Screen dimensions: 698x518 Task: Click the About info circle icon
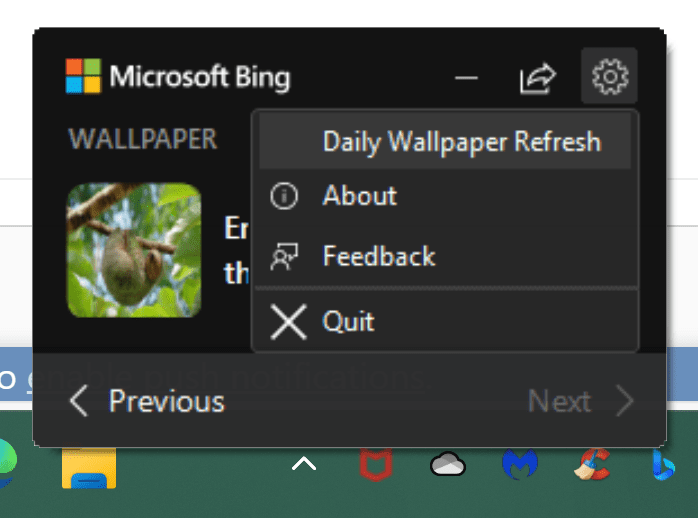[284, 196]
